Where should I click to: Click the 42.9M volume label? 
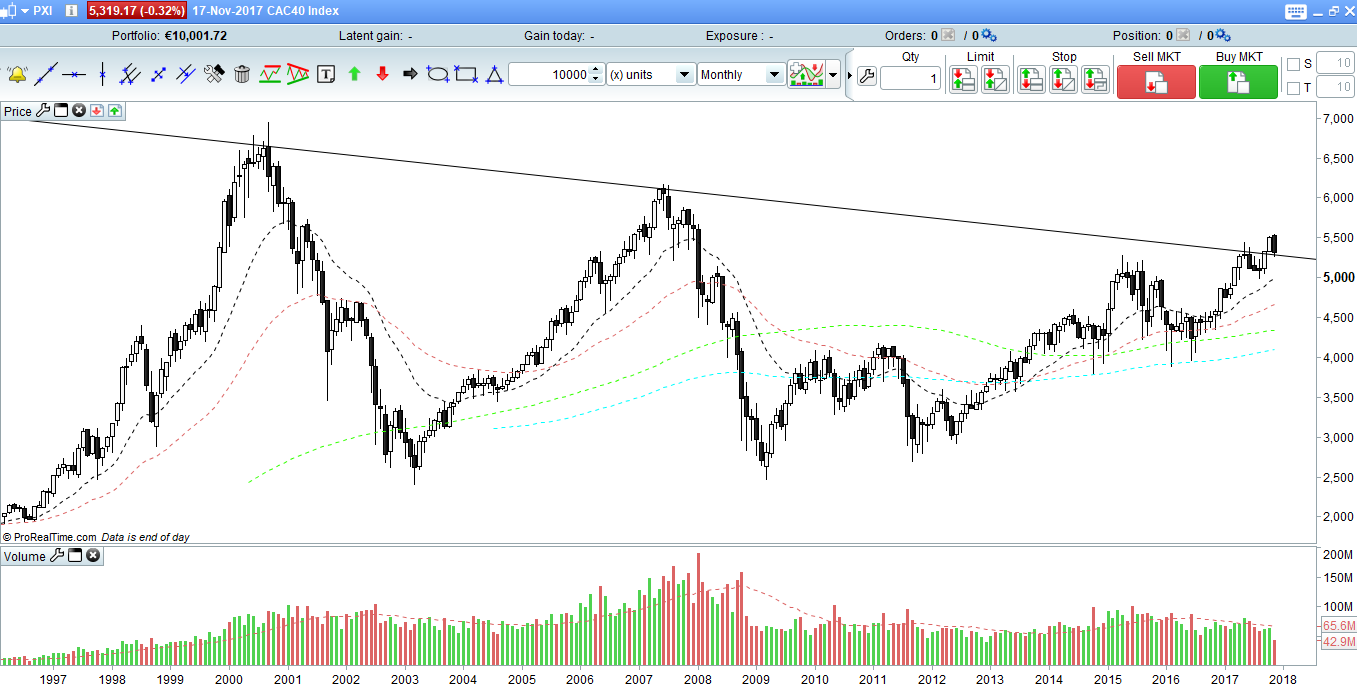click(x=1338, y=642)
